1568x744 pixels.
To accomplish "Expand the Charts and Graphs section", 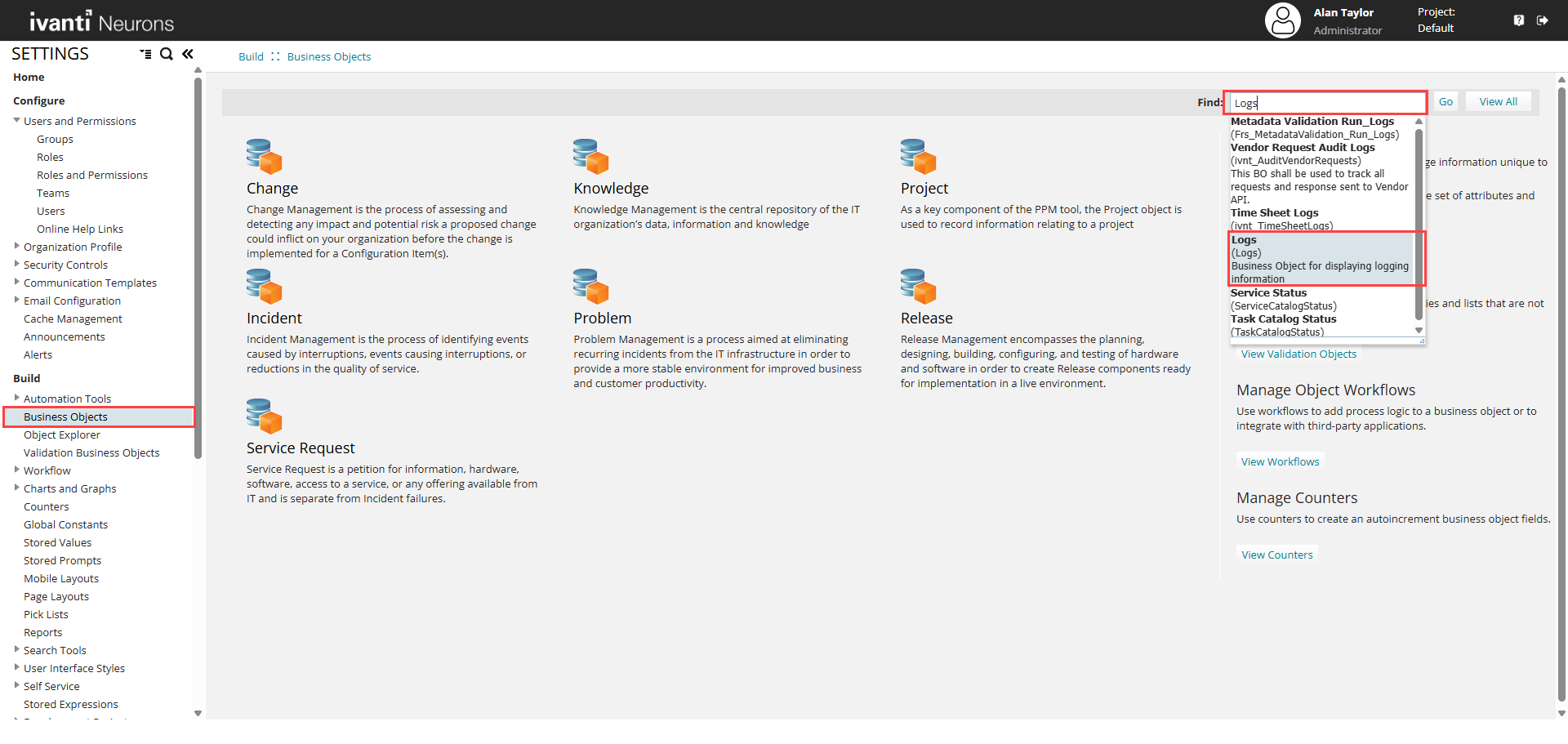I will tap(17, 488).
